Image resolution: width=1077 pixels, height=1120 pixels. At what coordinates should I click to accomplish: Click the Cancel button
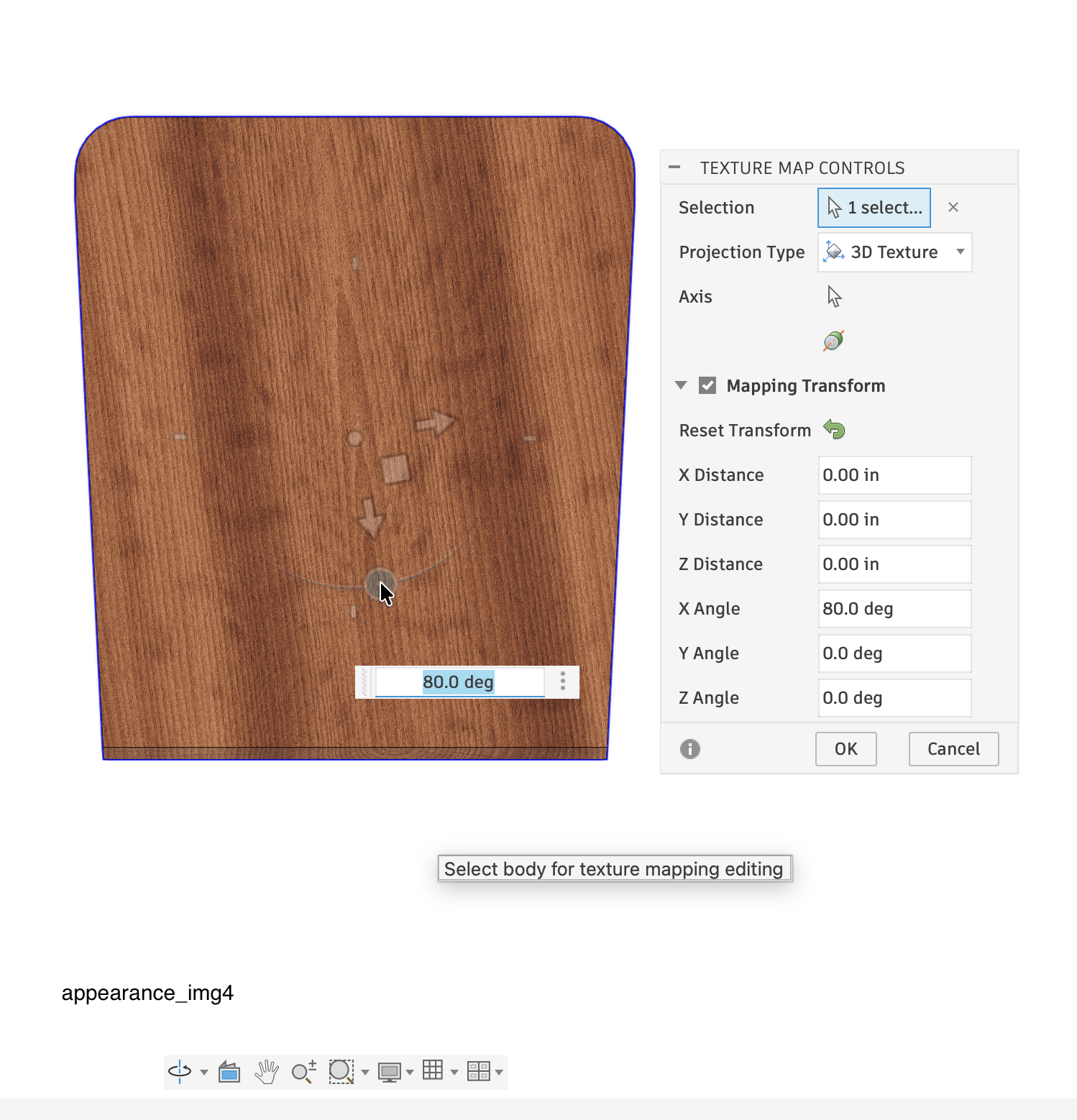(x=954, y=749)
